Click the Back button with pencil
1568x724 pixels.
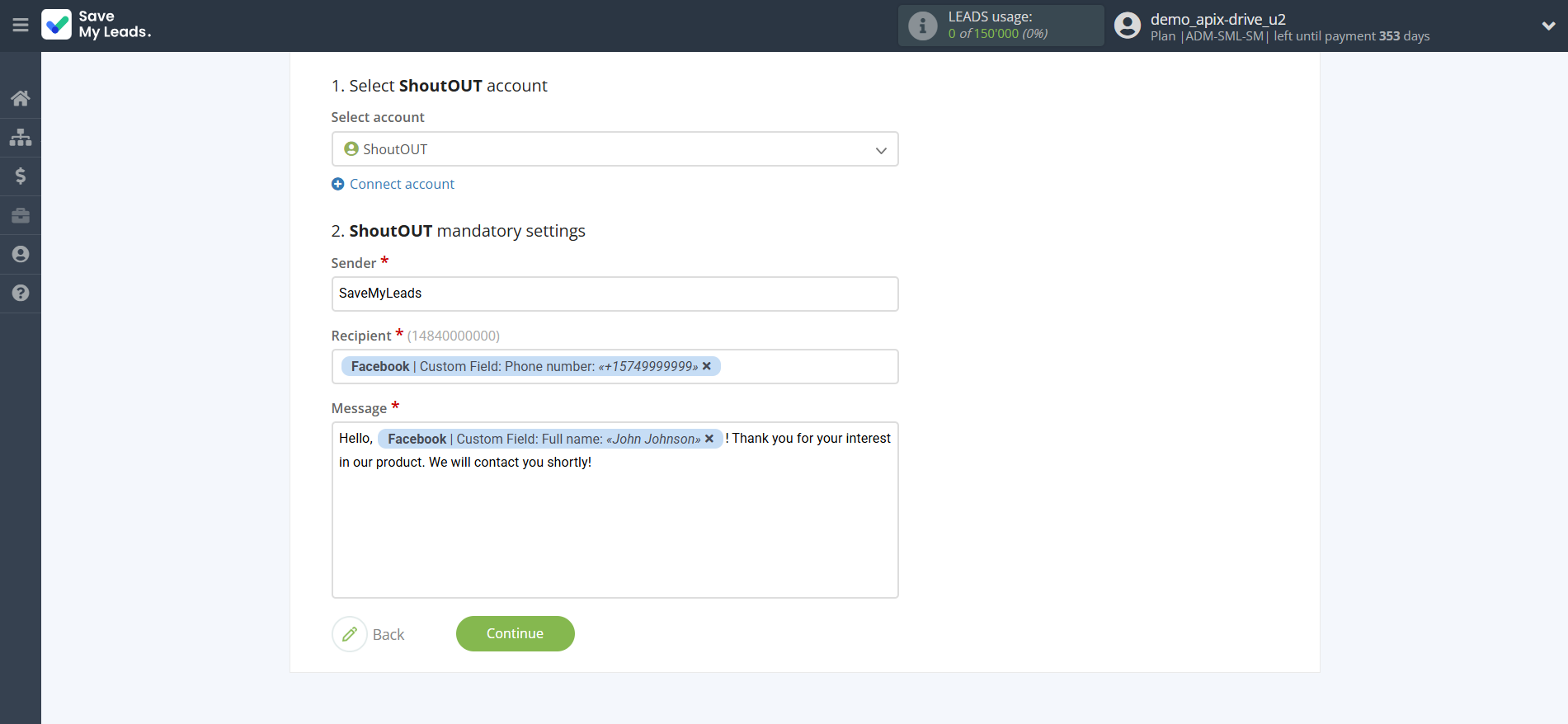tap(369, 634)
